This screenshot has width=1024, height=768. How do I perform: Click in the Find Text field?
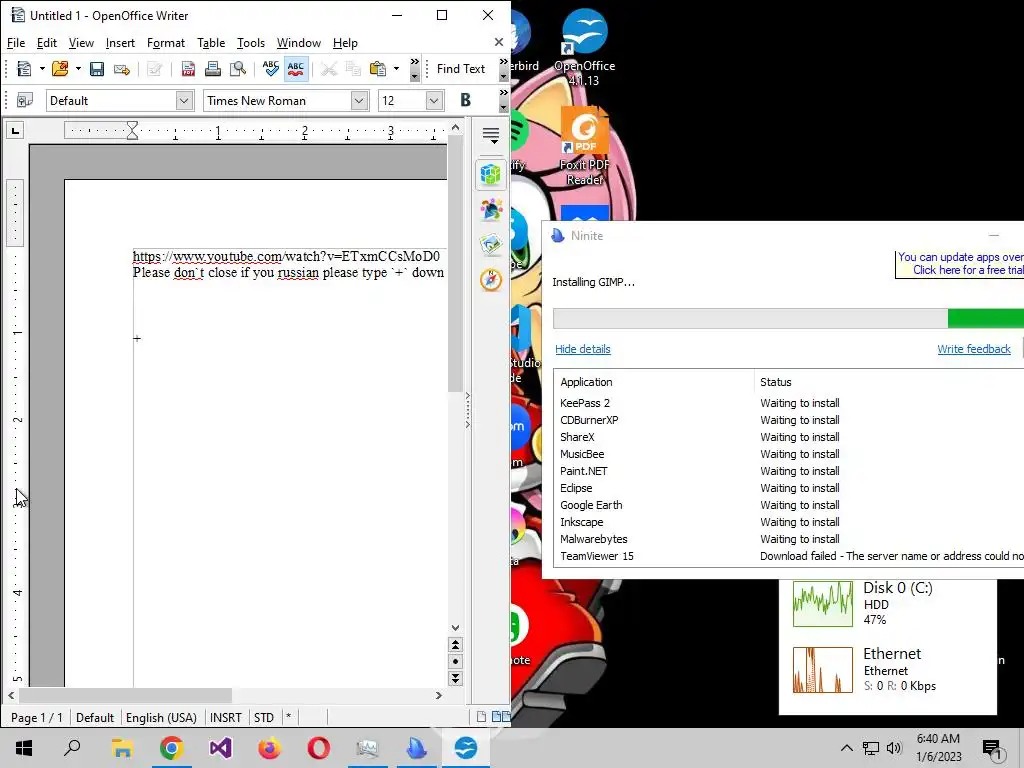[461, 69]
